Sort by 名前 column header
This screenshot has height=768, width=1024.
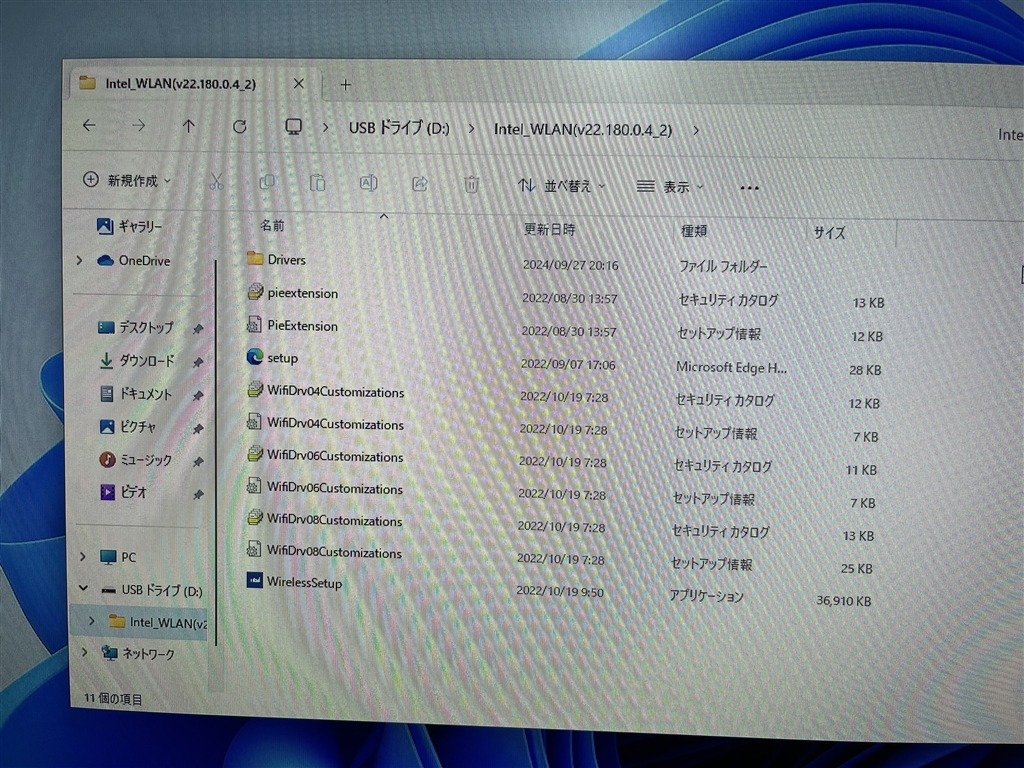click(272, 225)
